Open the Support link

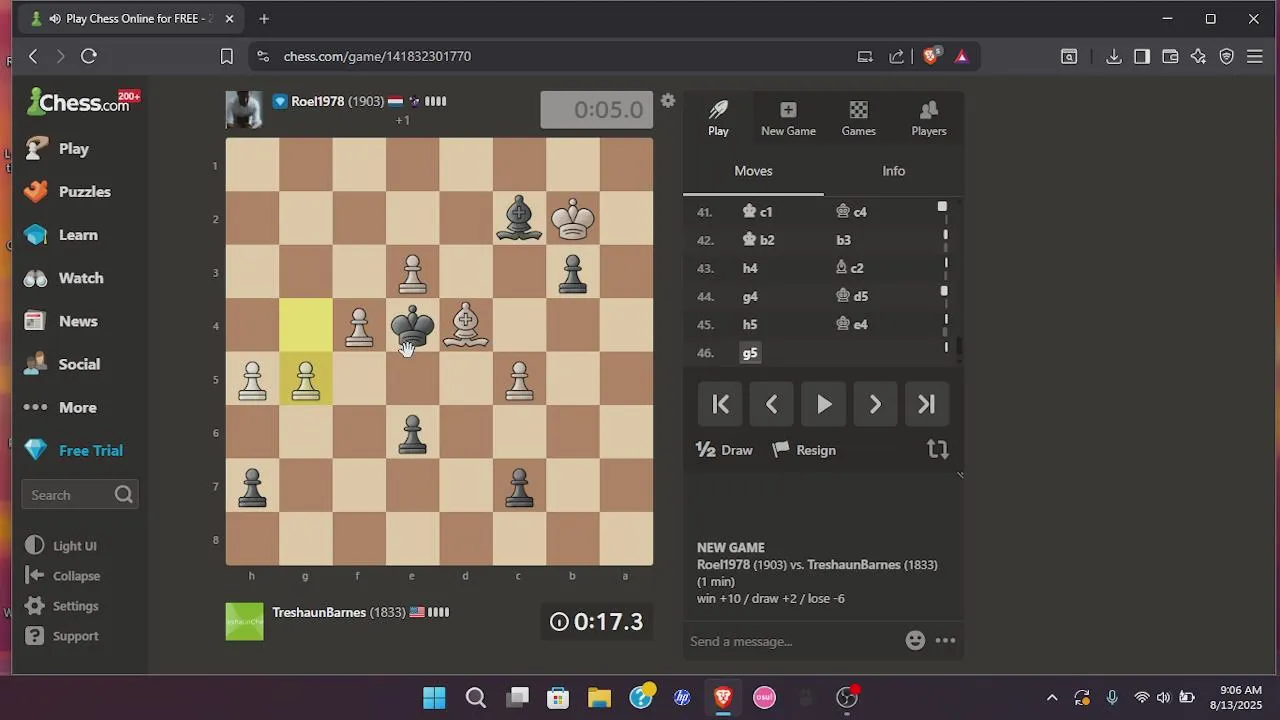tap(62, 636)
